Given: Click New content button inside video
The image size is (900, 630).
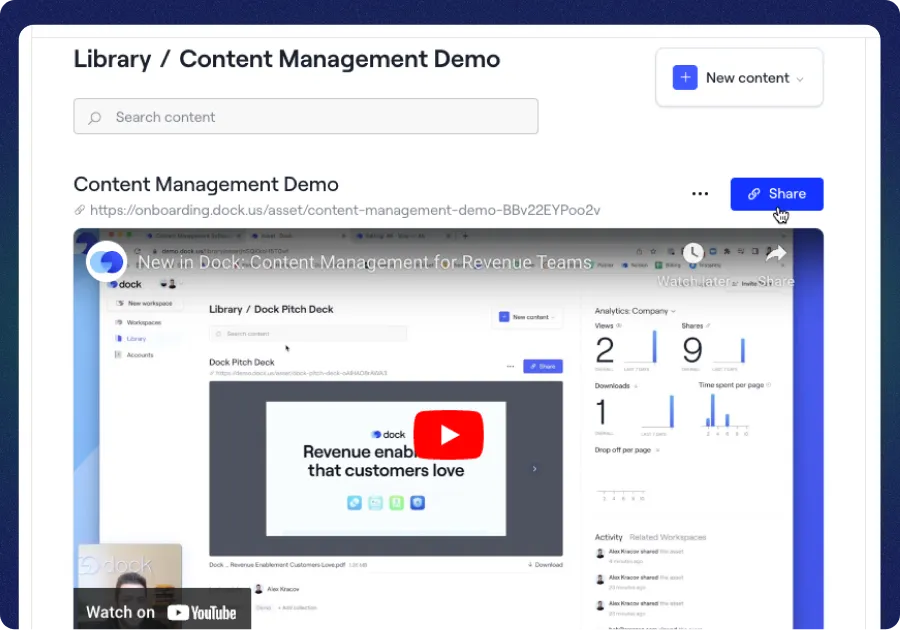Looking at the screenshot, I should (x=527, y=317).
